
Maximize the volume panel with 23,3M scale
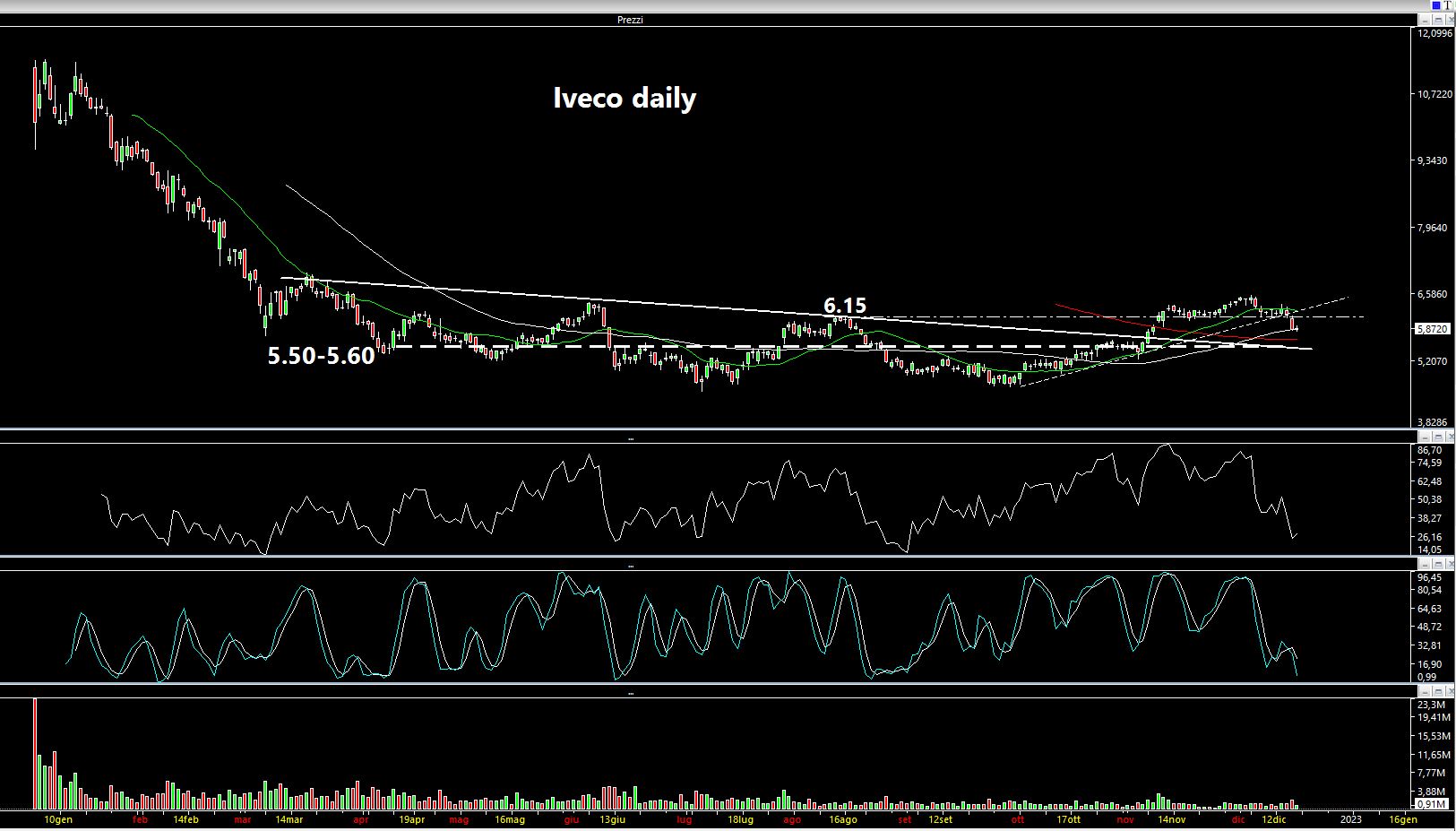tap(1437, 691)
